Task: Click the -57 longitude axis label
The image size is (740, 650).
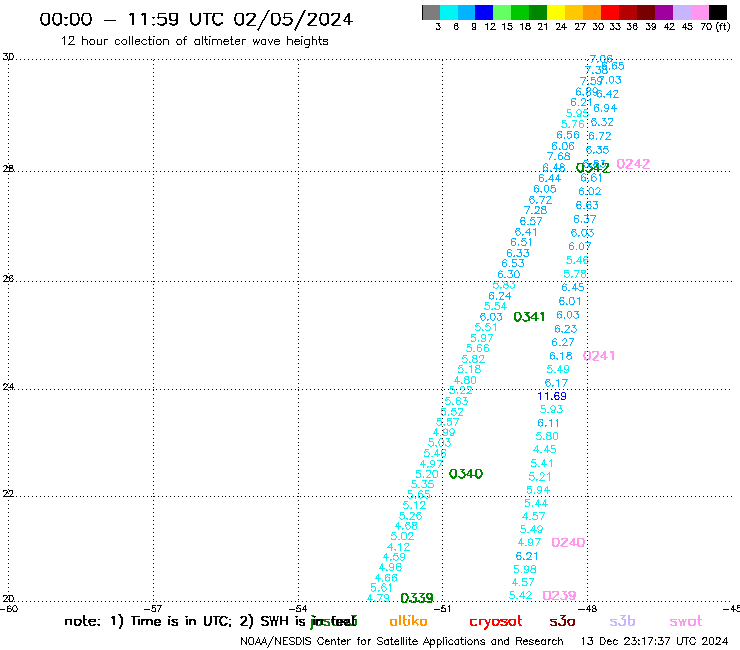Action: [x=153, y=608]
